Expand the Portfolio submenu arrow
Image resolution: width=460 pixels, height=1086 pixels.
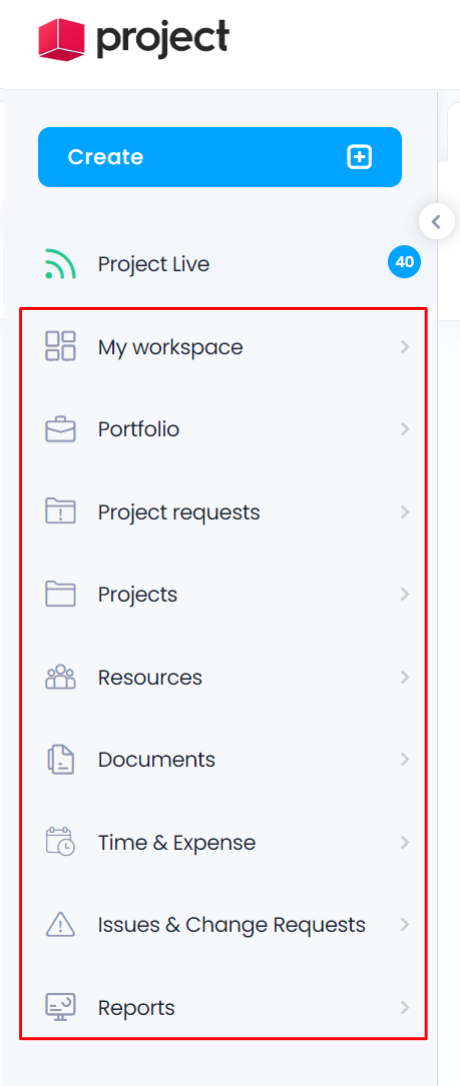(405, 429)
